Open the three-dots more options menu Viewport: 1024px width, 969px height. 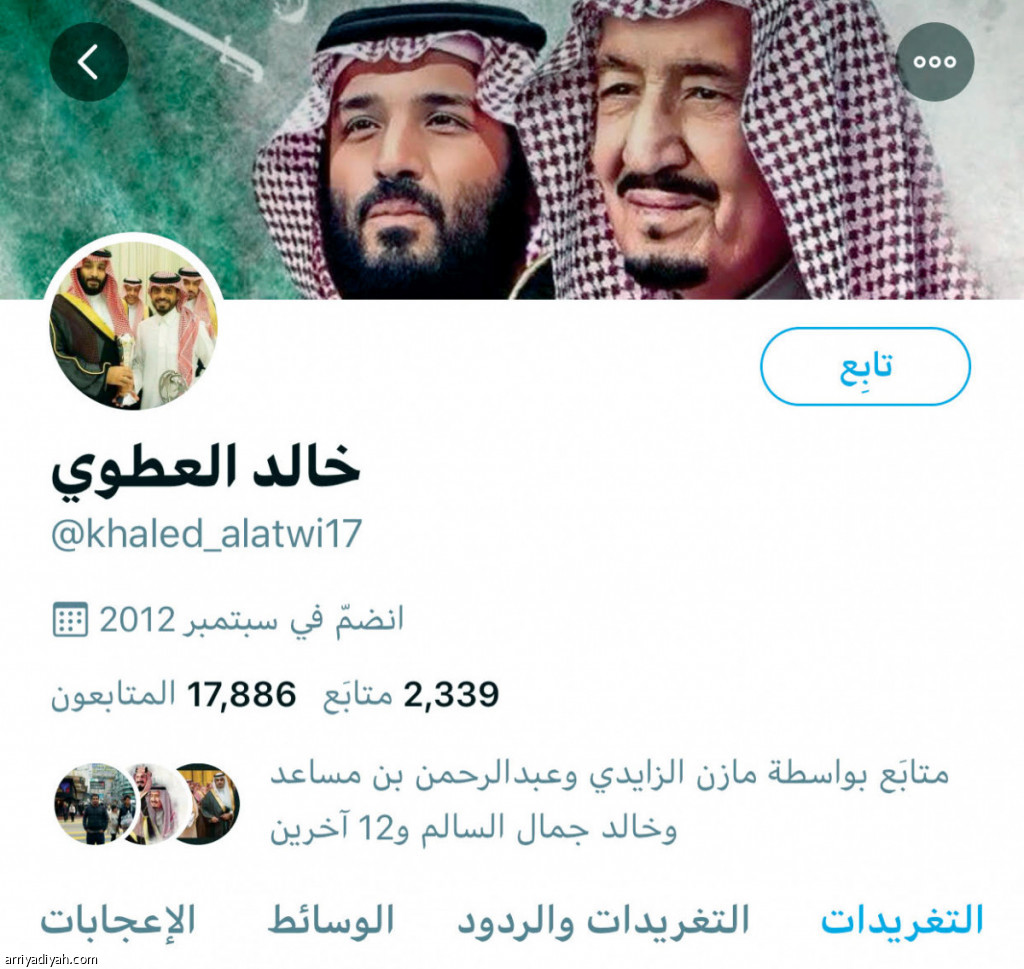click(935, 62)
